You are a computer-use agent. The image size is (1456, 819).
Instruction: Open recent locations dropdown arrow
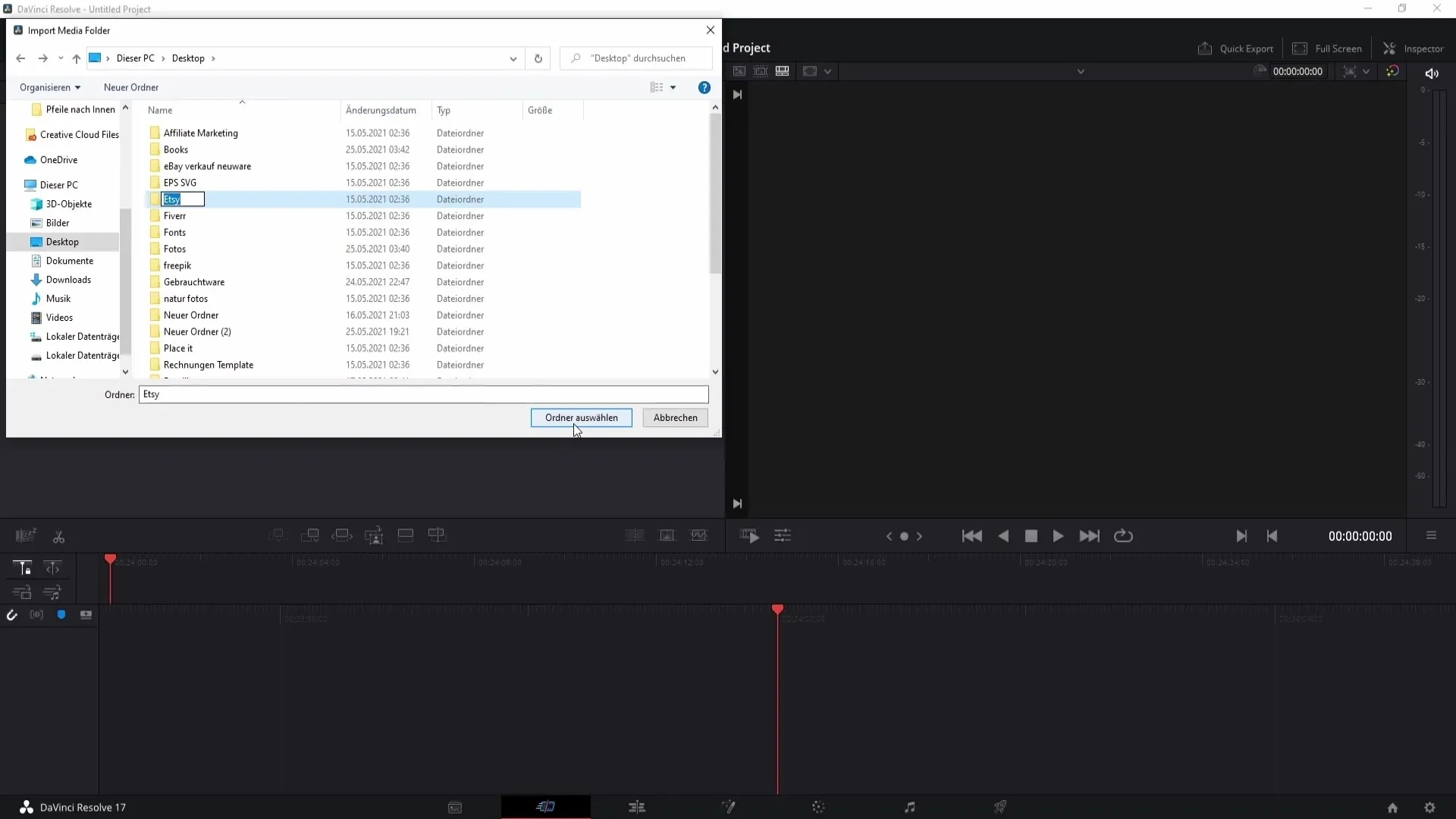61,58
